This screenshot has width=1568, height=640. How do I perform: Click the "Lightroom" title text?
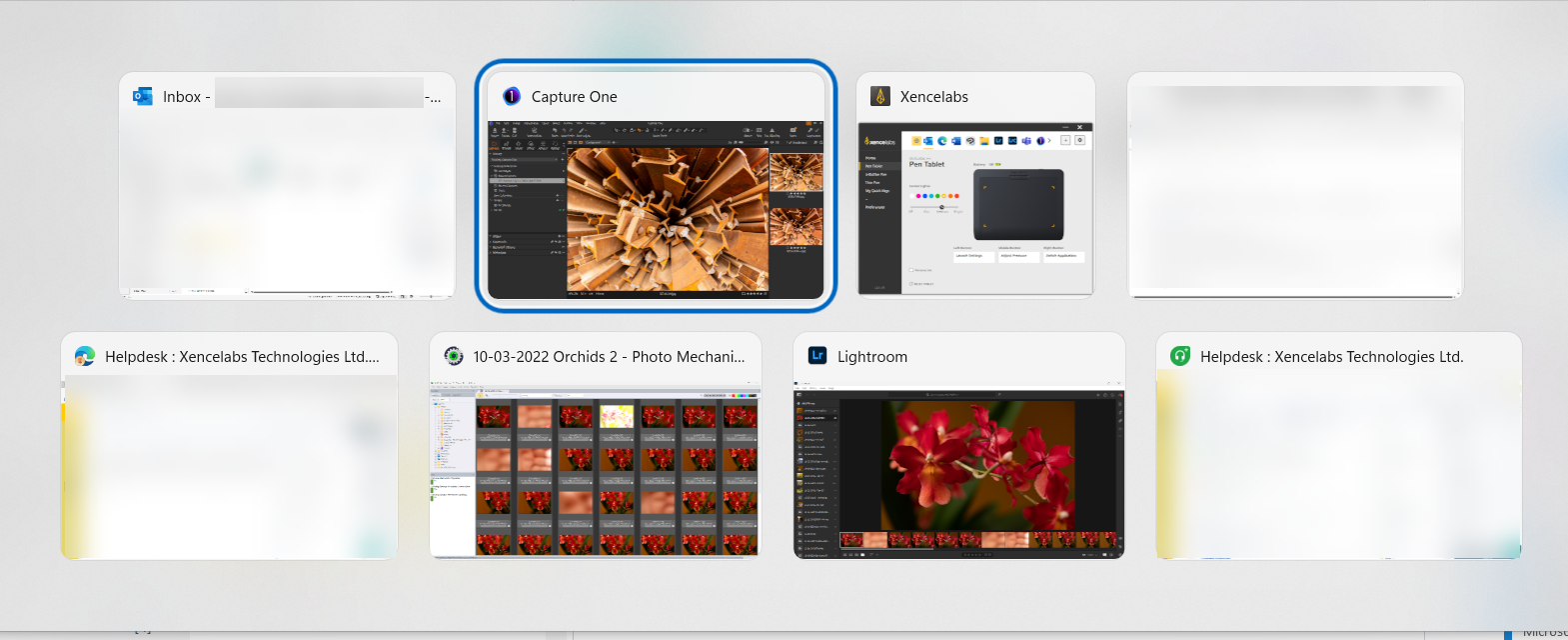coord(872,357)
